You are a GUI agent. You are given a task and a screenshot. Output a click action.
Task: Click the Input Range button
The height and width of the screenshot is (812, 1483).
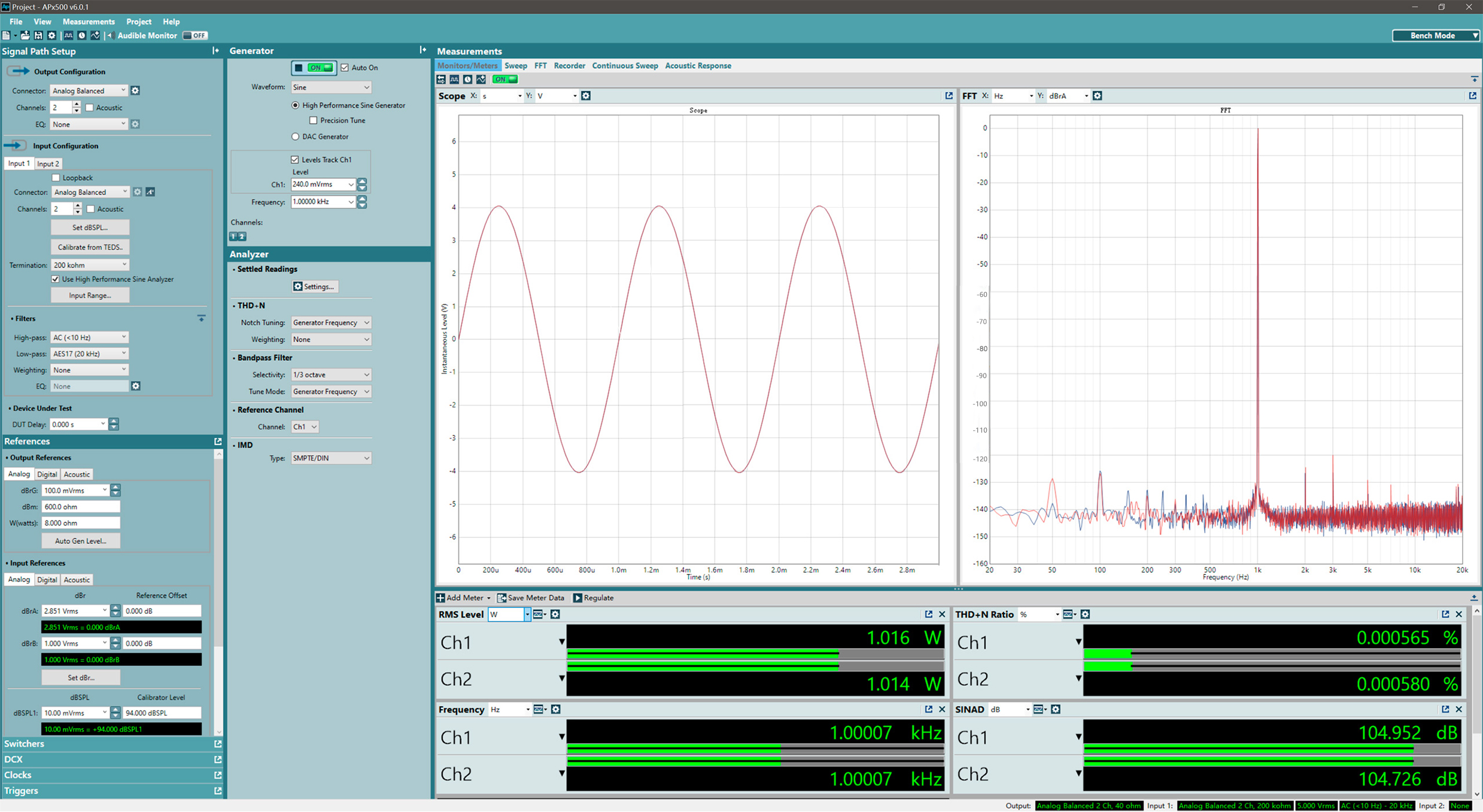pyautogui.click(x=90, y=296)
